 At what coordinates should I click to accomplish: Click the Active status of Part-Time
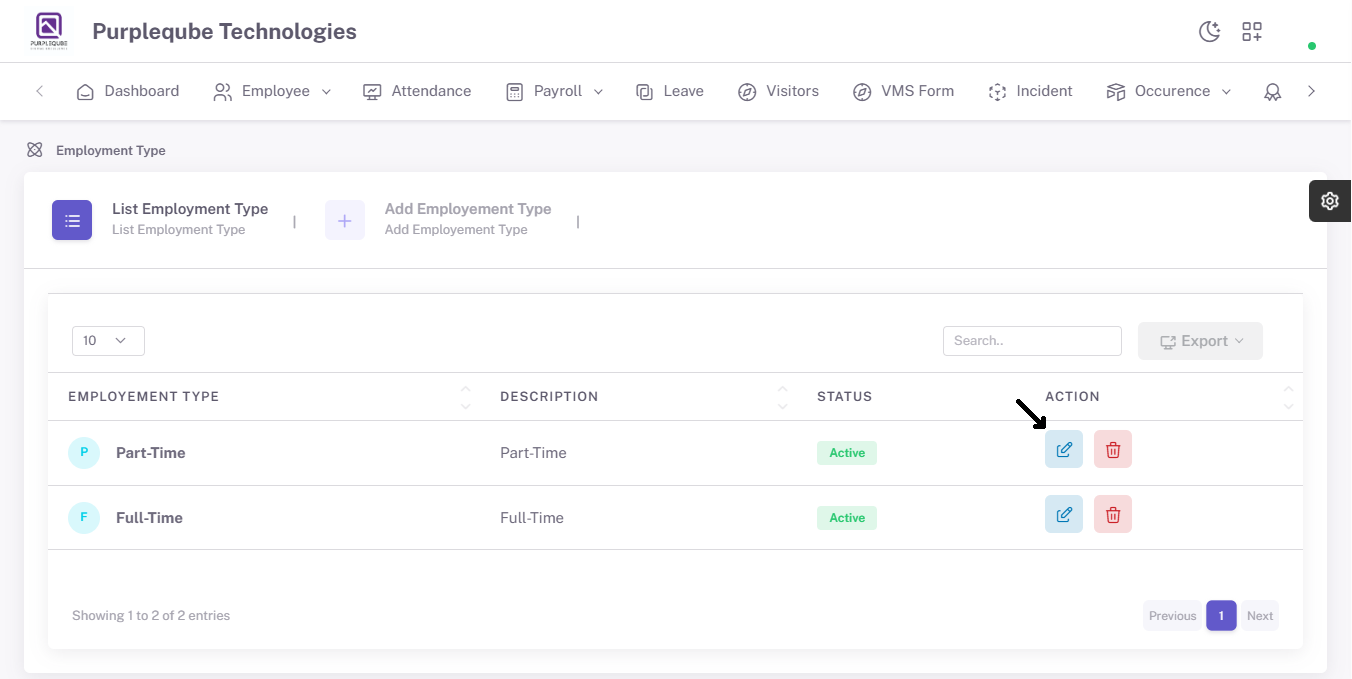click(x=847, y=453)
